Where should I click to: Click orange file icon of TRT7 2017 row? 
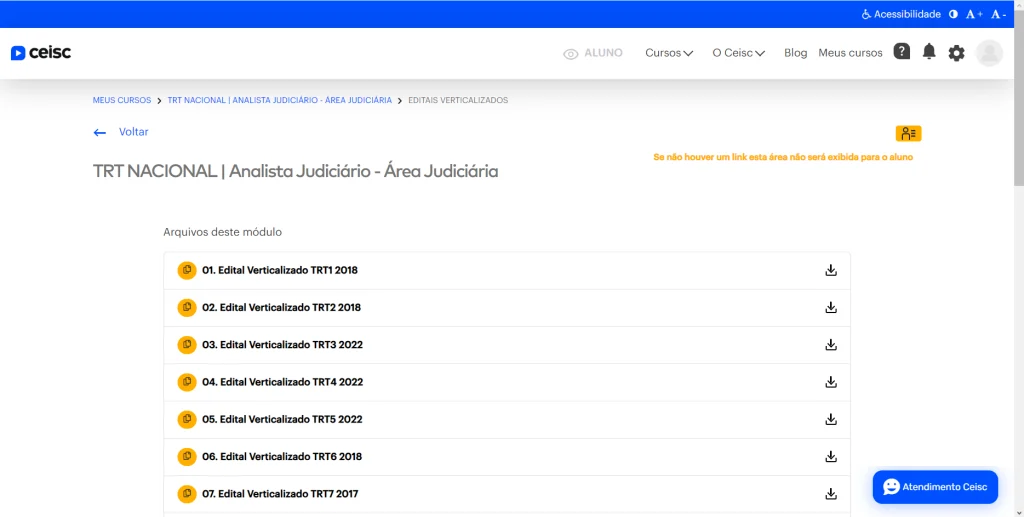[187, 494]
